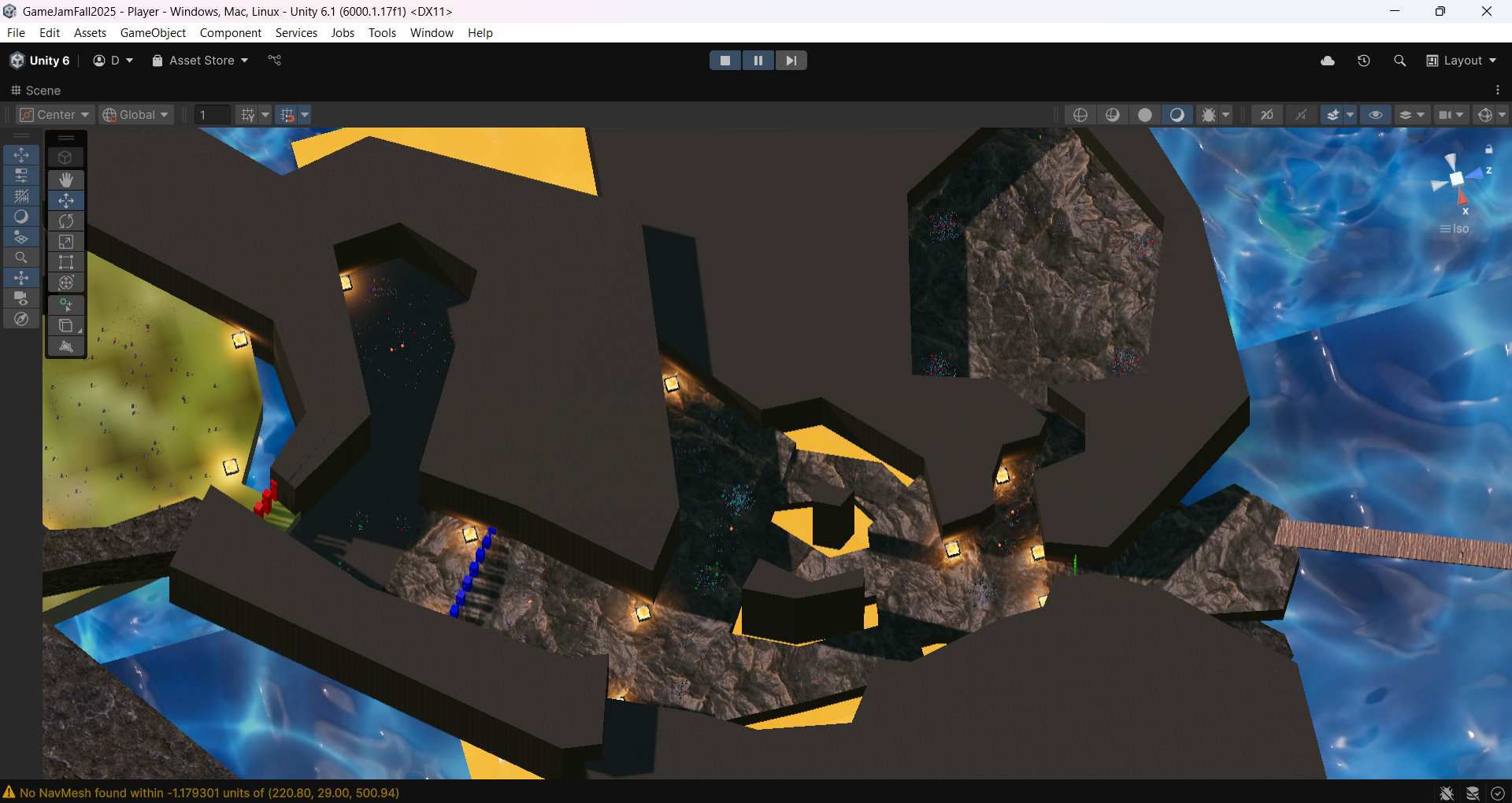Click the snap increment value field
The width and height of the screenshot is (1512, 803).
(x=213, y=115)
